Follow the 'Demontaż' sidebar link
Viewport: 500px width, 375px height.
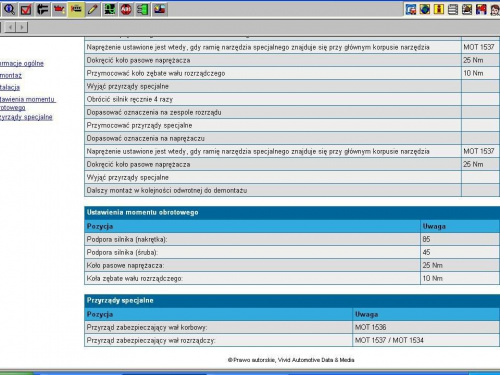click(11, 75)
